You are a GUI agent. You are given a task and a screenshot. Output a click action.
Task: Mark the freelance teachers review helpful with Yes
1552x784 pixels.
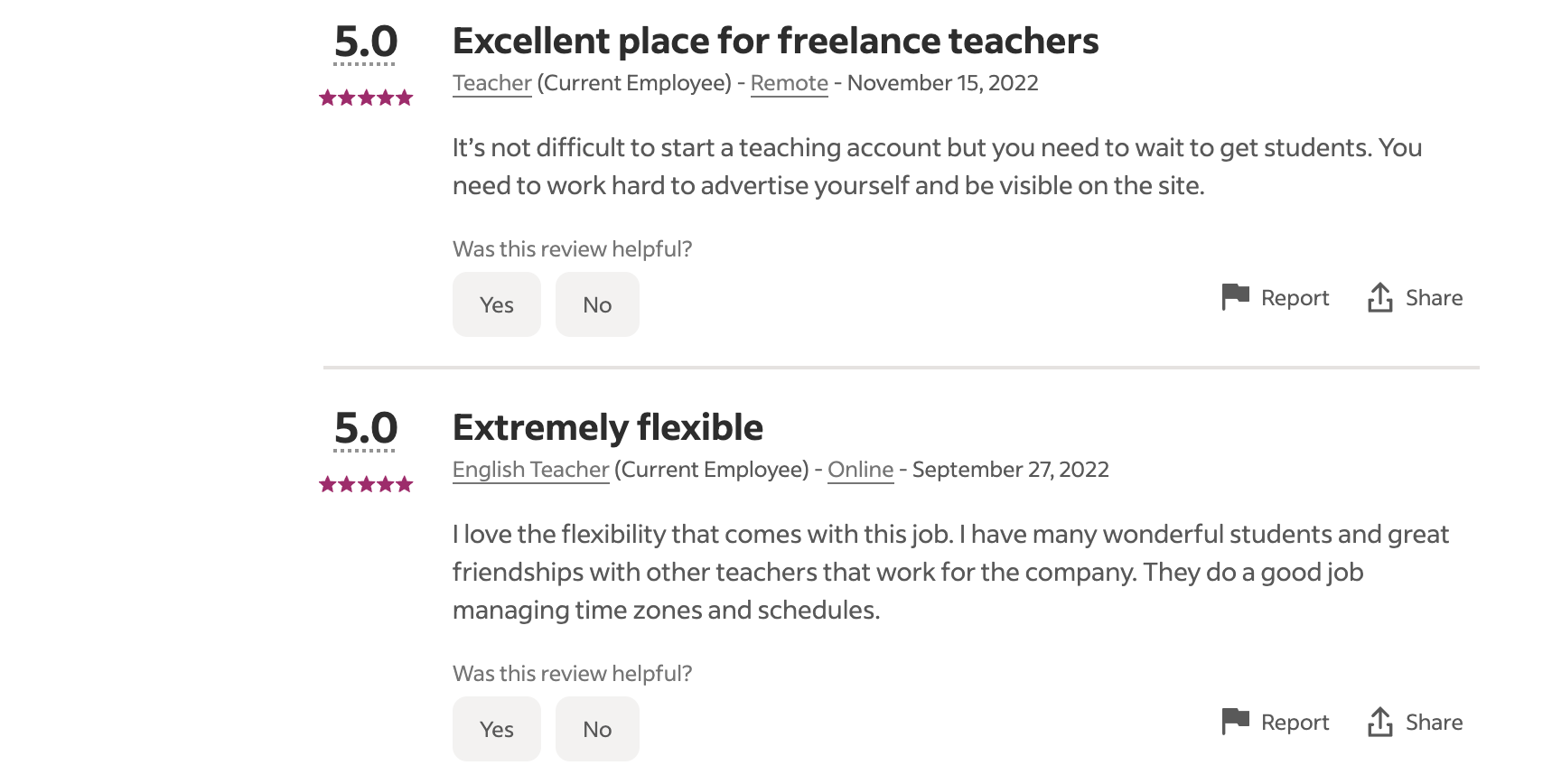pos(496,304)
